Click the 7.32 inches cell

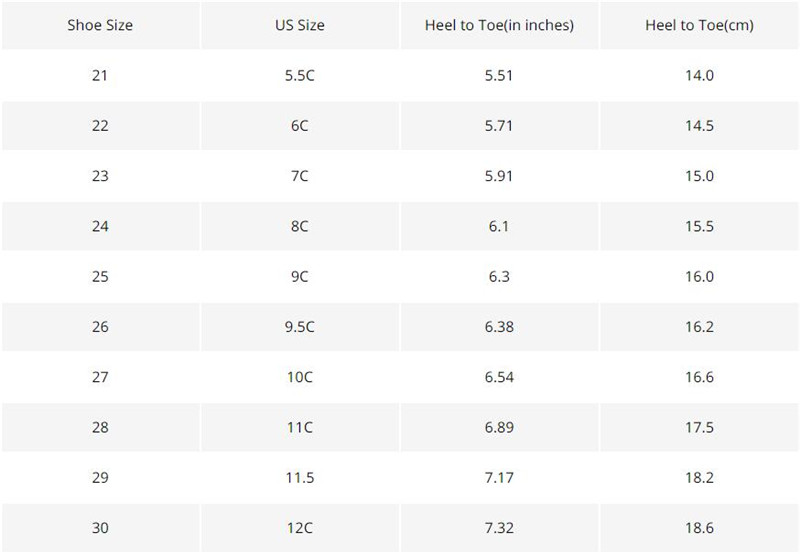pyautogui.click(x=499, y=528)
